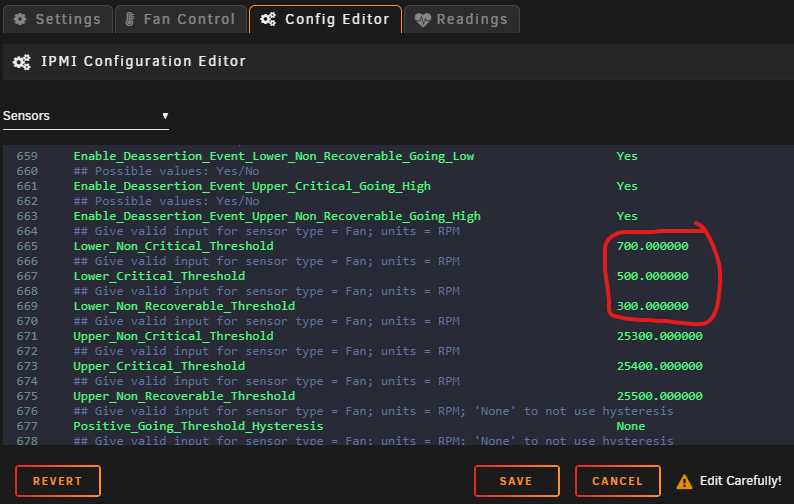The width and height of the screenshot is (794, 504).
Task: Click line number 675 in the gutter
Action: pos(27,396)
